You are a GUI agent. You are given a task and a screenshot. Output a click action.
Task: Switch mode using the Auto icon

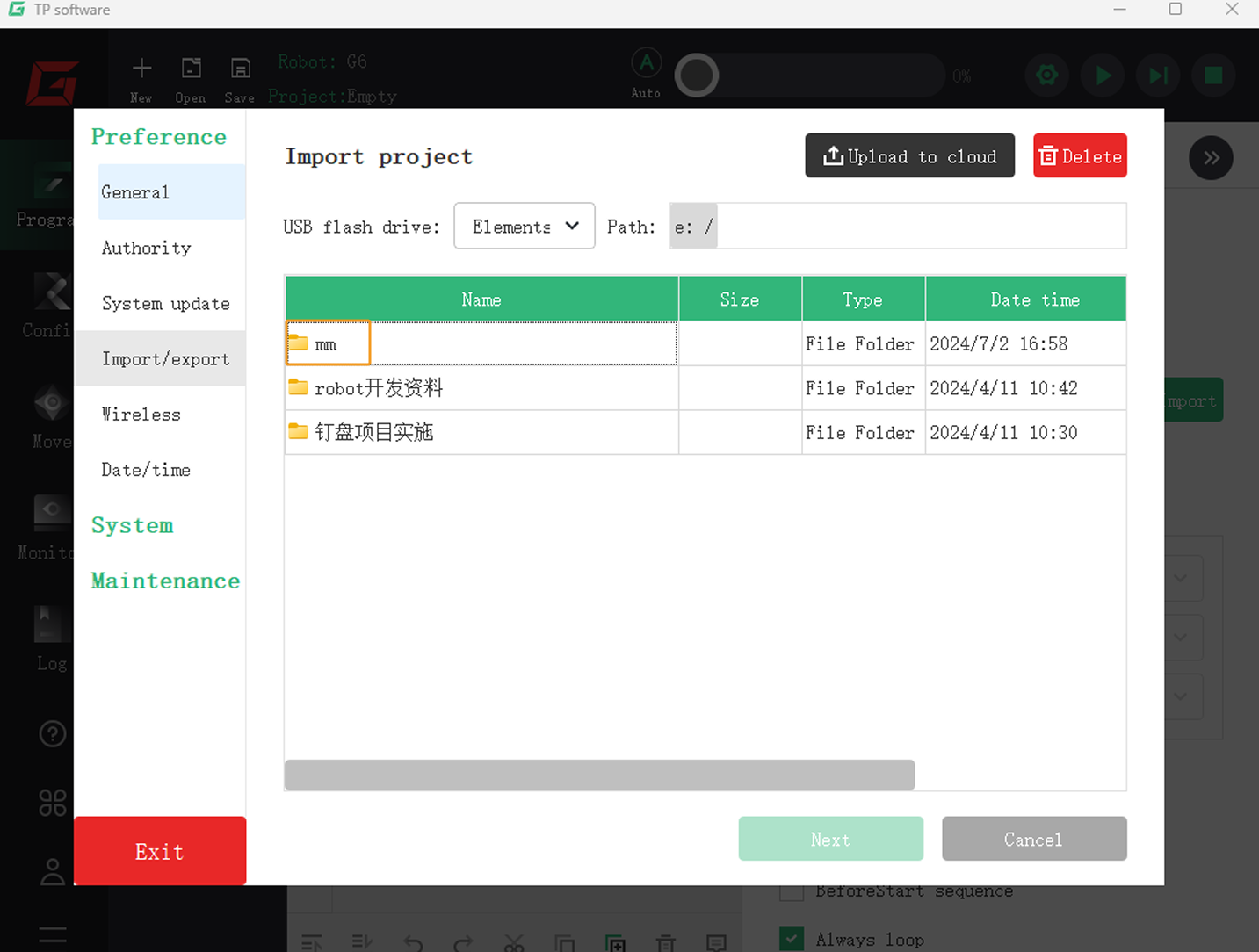[x=646, y=63]
